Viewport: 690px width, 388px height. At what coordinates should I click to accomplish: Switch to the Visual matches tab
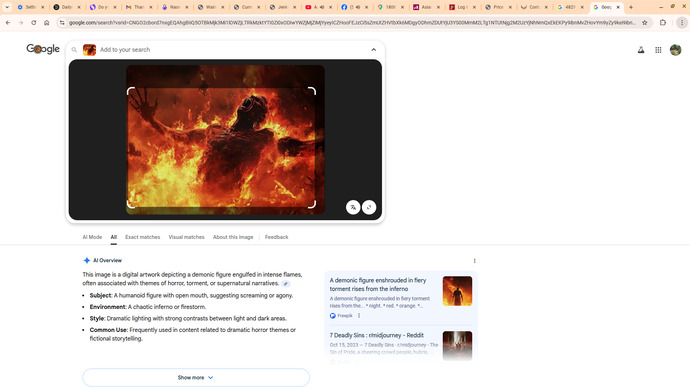[x=187, y=237]
